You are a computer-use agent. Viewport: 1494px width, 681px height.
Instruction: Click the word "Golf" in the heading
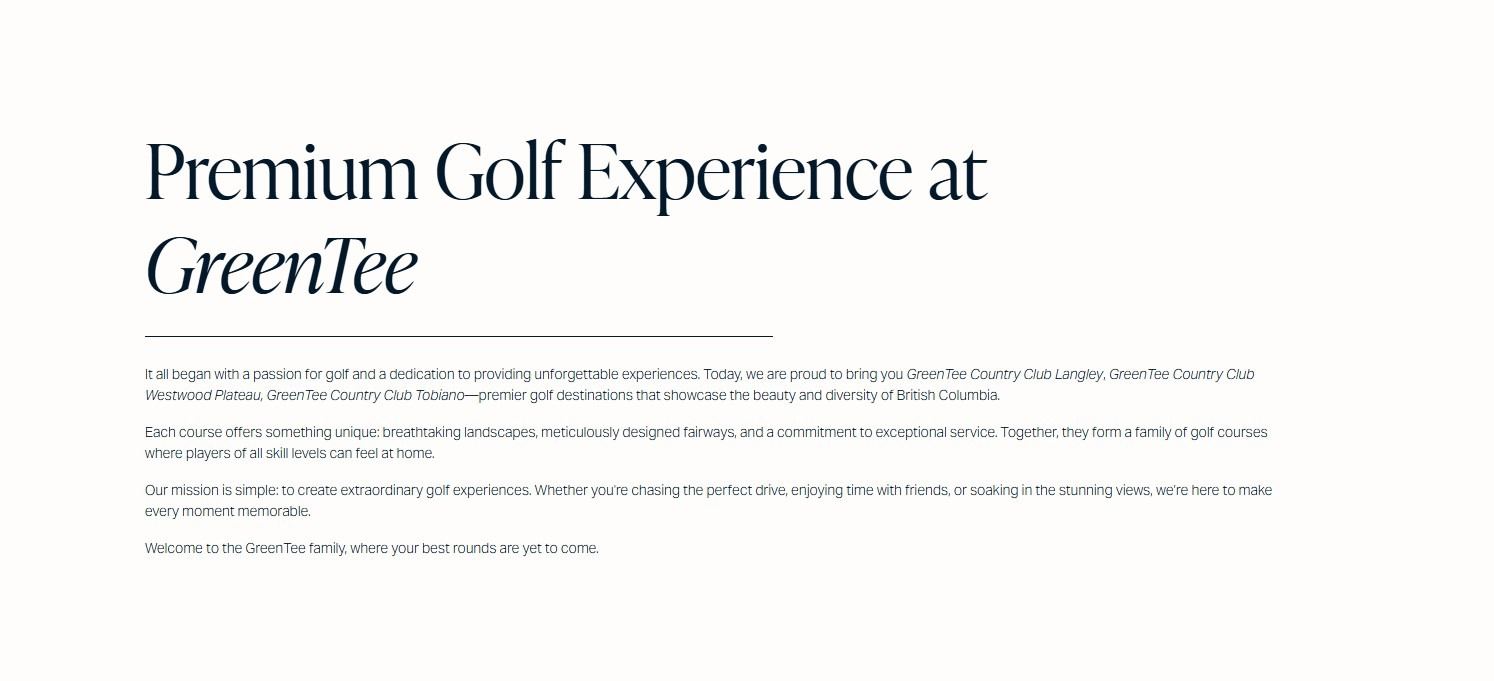499,173
